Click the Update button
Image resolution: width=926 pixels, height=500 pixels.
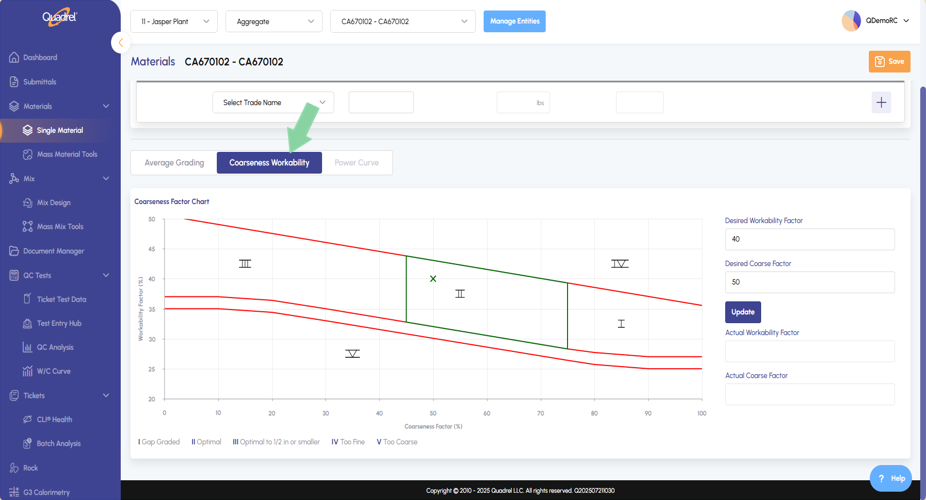(x=743, y=312)
